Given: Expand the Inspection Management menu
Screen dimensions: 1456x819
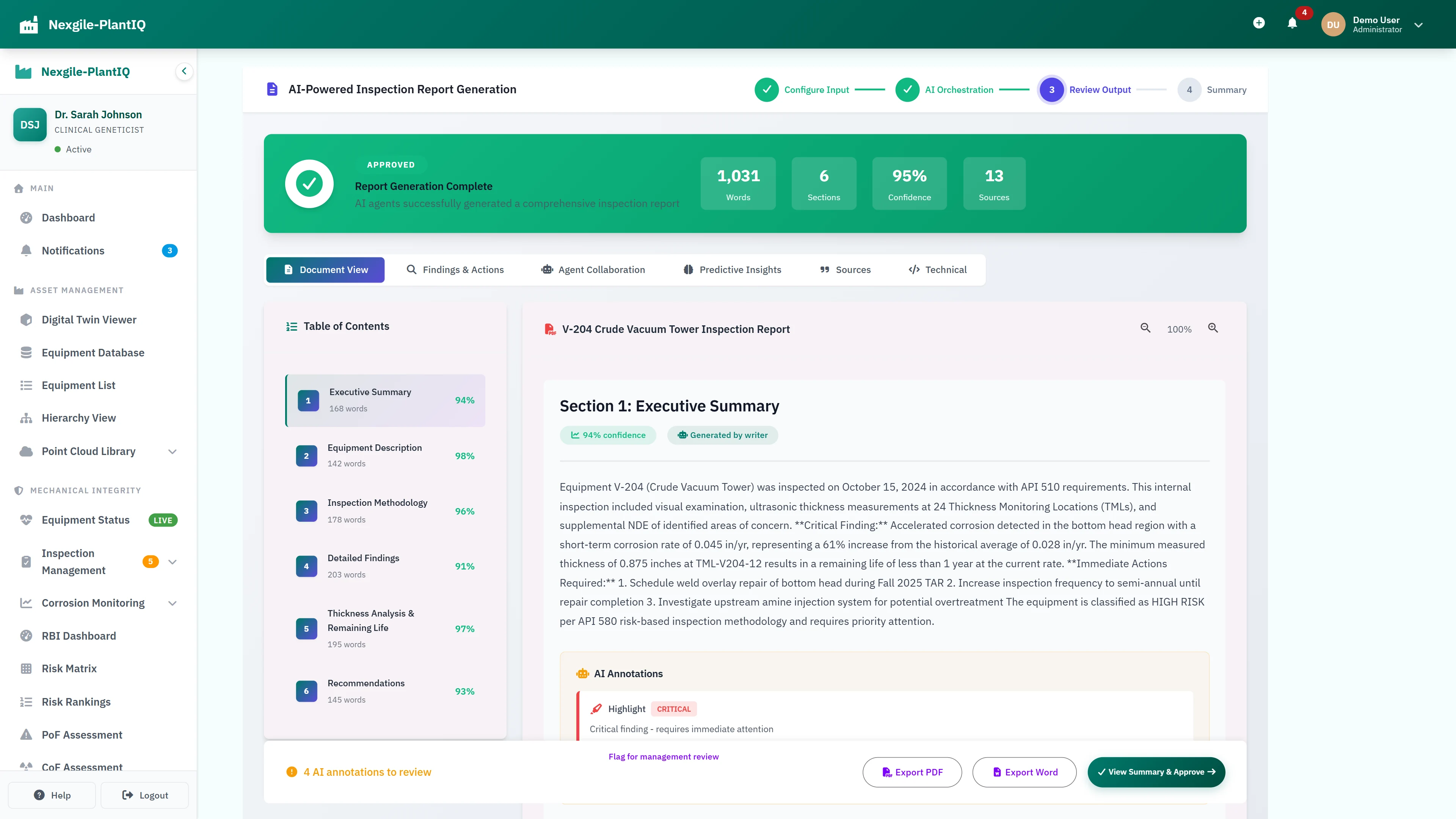Looking at the screenshot, I should 173,561.
